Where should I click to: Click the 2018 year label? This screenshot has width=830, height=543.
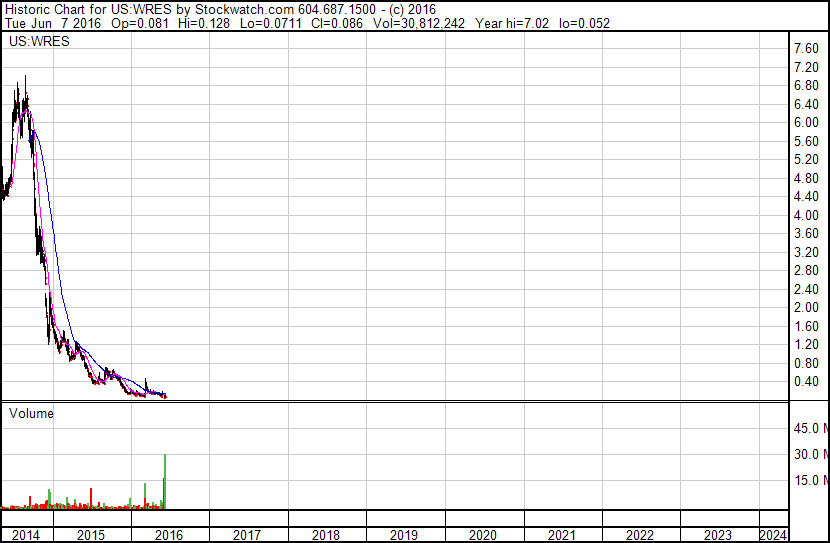[326, 536]
